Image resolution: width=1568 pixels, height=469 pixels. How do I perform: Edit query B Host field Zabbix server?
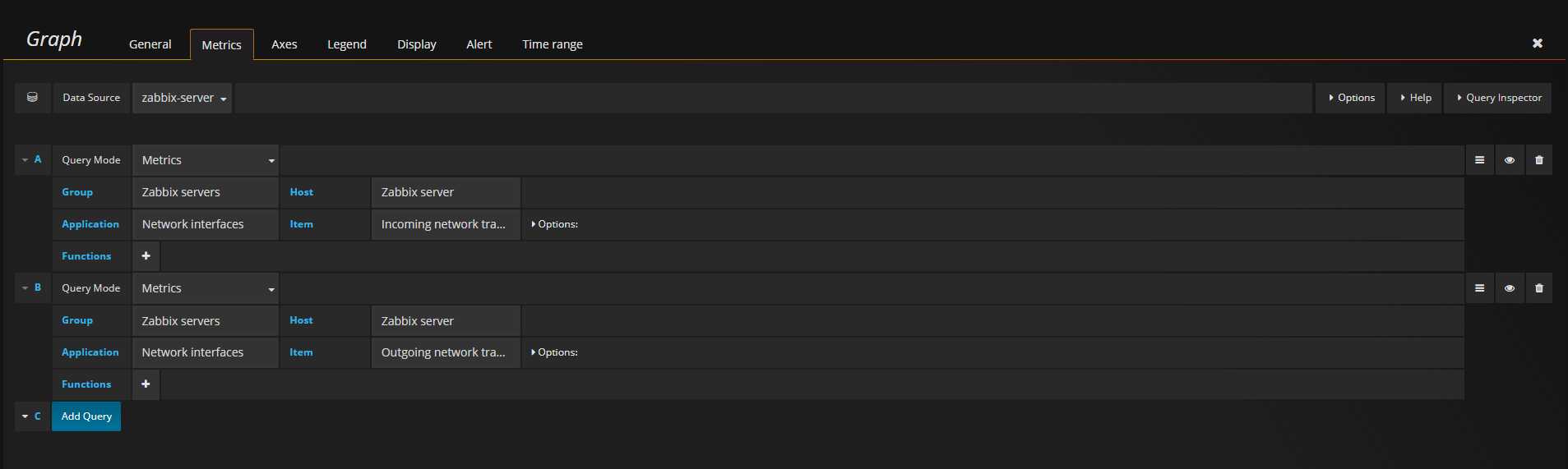[x=446, y=320]
